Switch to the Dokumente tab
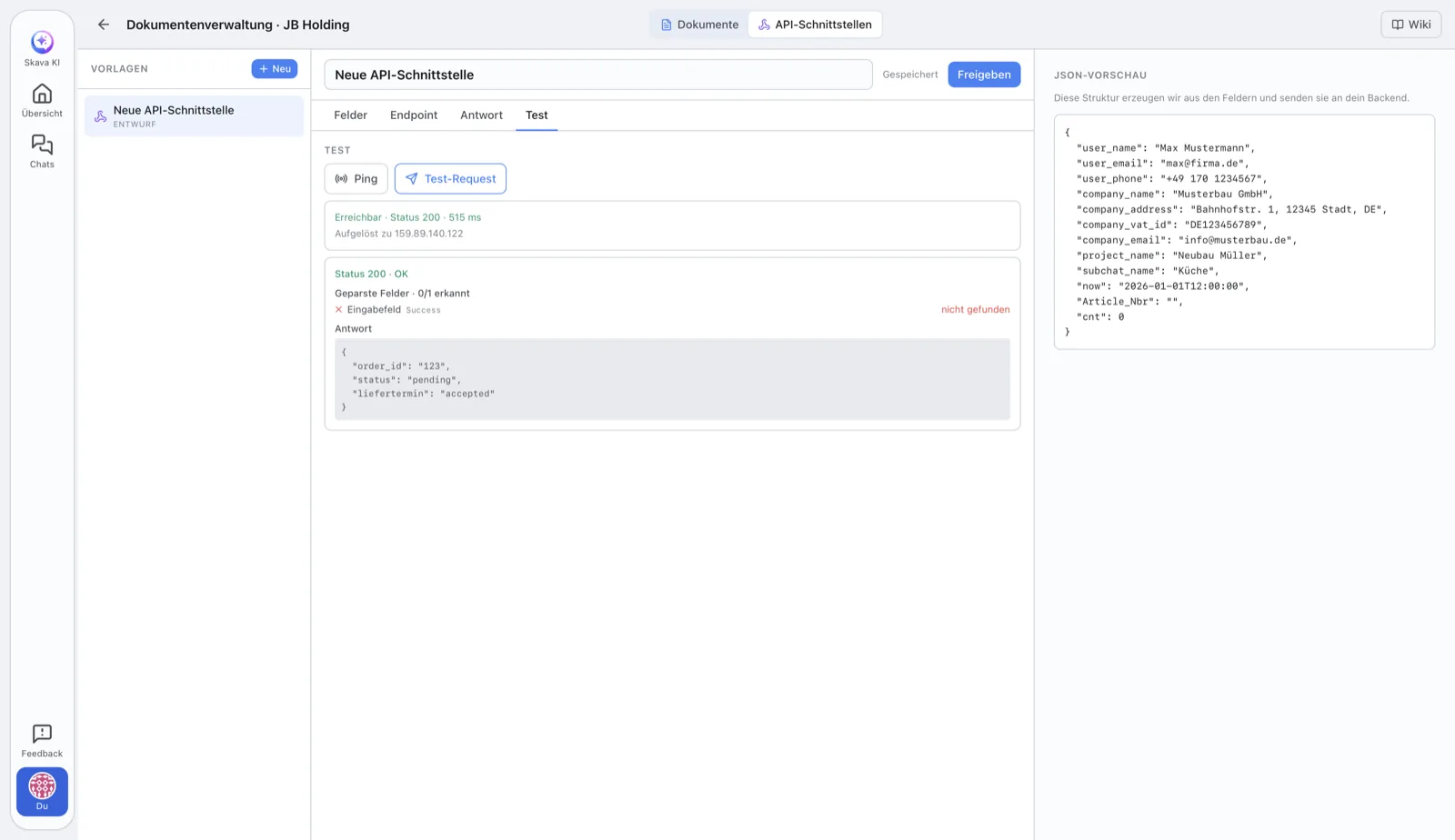 pos(699,25)
